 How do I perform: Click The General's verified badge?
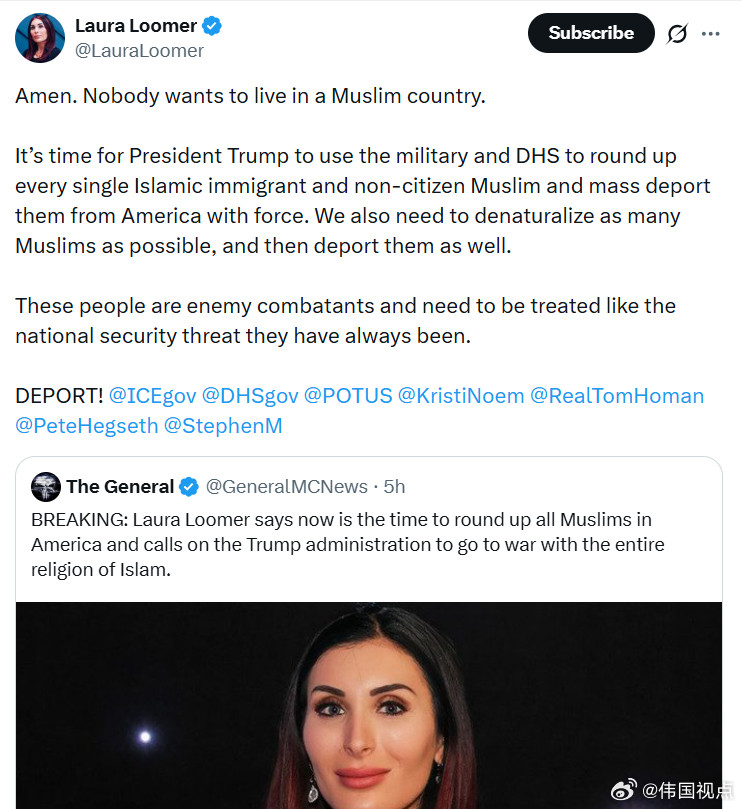click(189, 487)
